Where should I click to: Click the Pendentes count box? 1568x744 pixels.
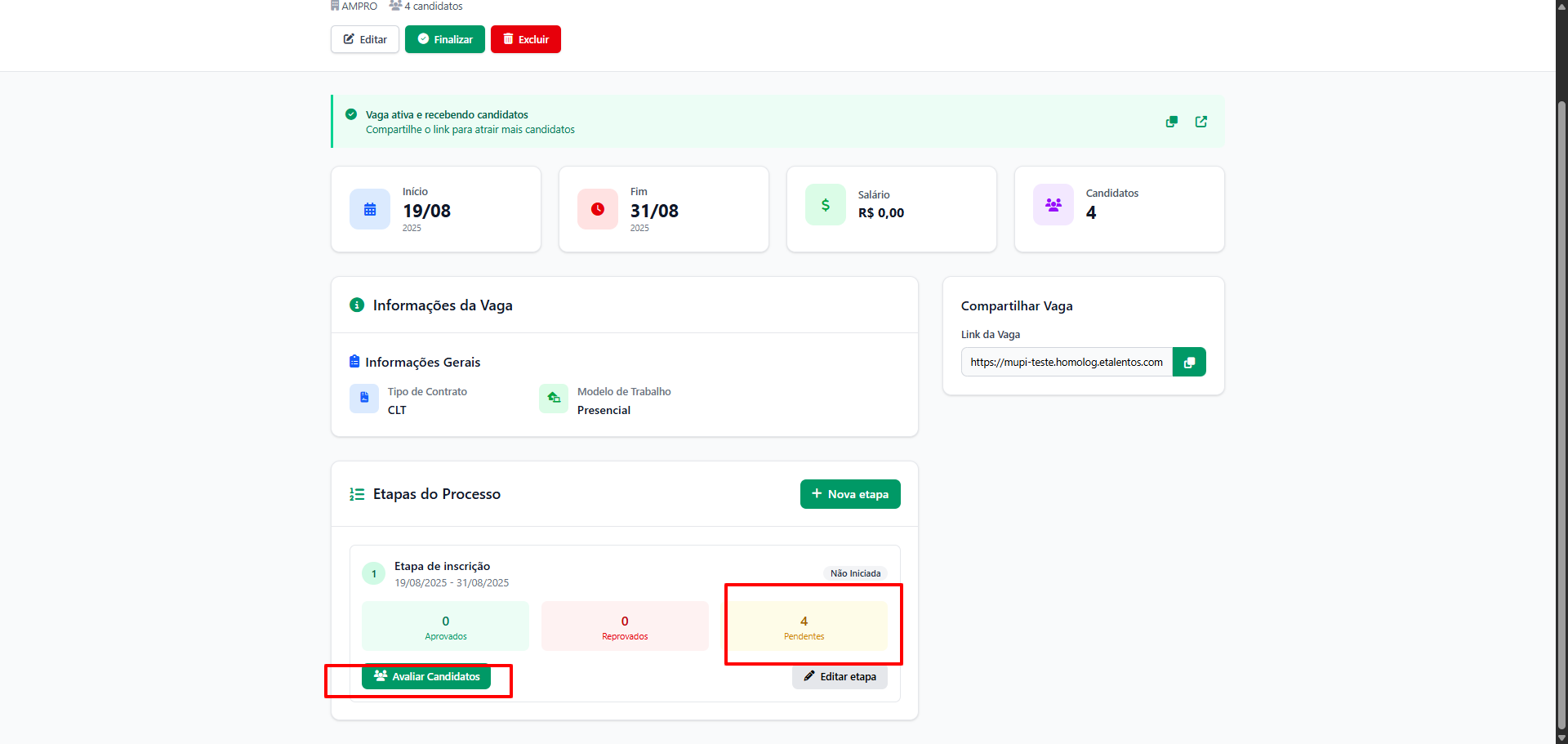(x=804, y=626)
